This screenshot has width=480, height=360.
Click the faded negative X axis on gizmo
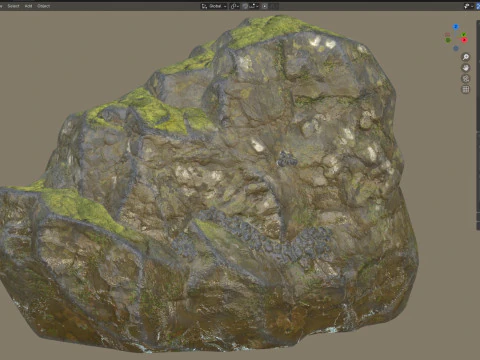pyautogui.click(x=447, y=34)
